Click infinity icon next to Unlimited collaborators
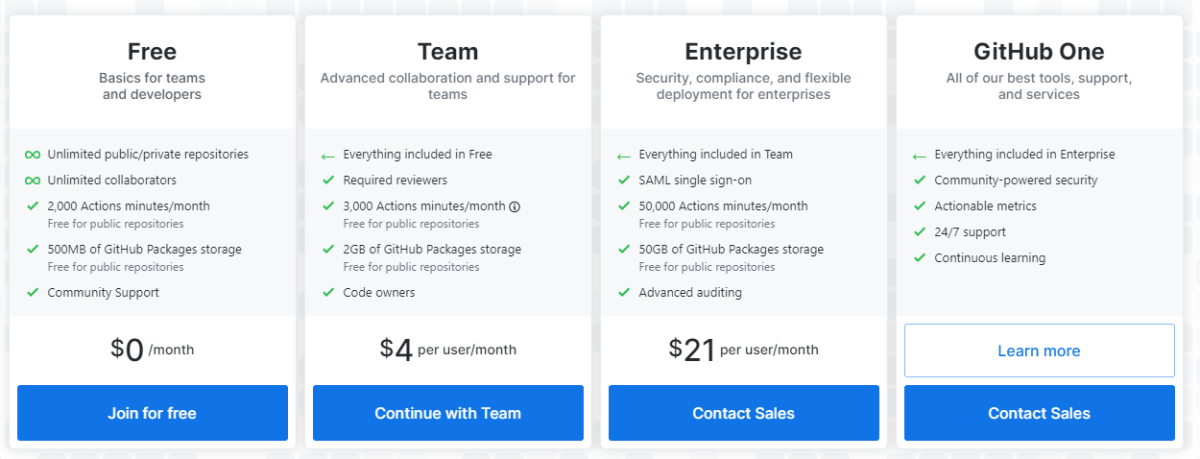 [x=33, y=181]
